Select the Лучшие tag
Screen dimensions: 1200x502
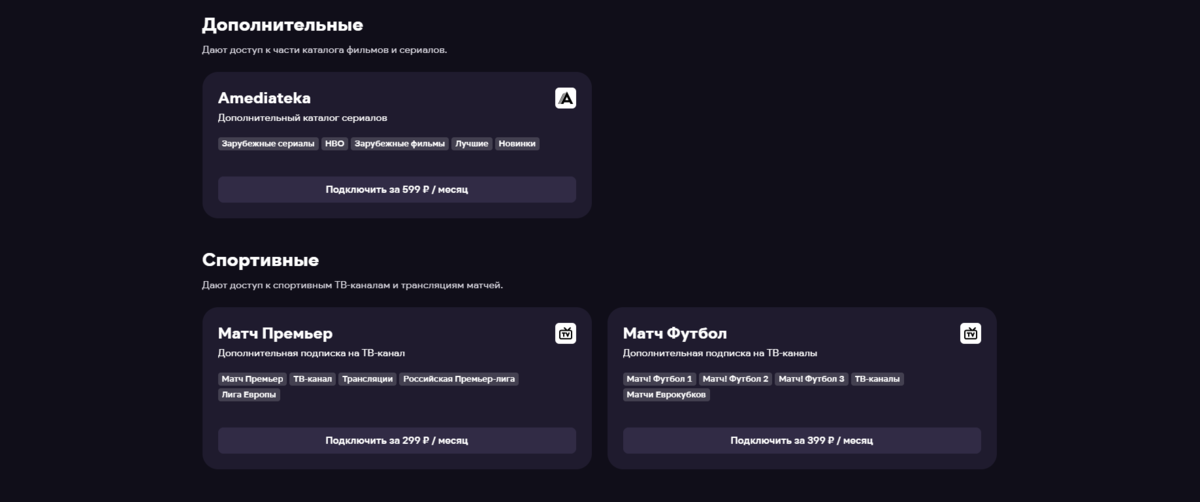tap(472, 144)
